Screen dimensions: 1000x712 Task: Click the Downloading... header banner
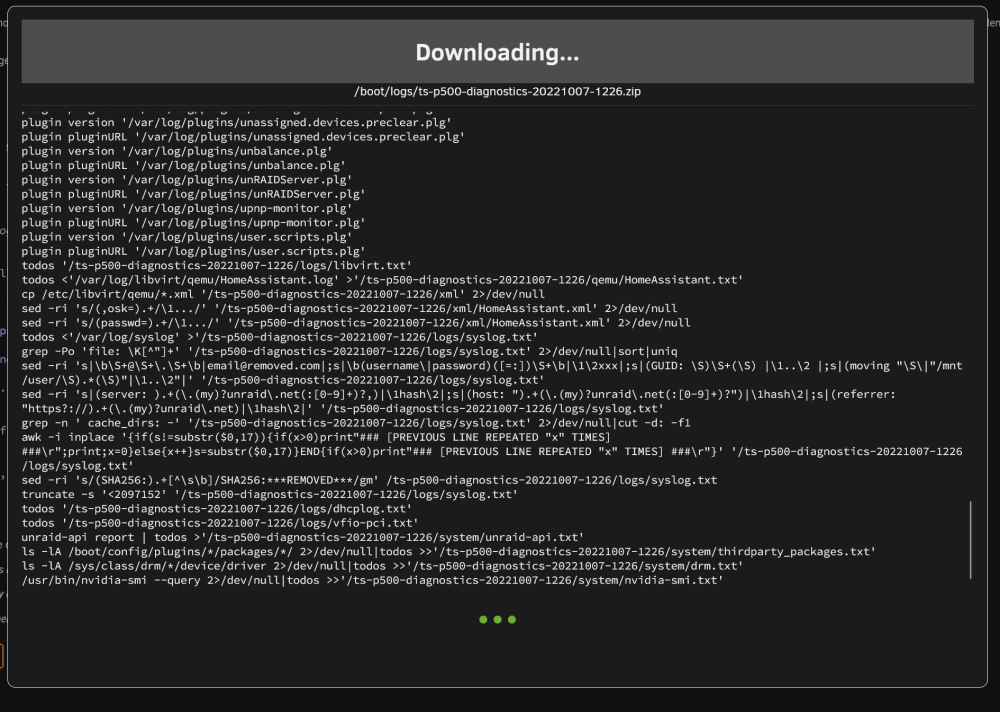497,51
